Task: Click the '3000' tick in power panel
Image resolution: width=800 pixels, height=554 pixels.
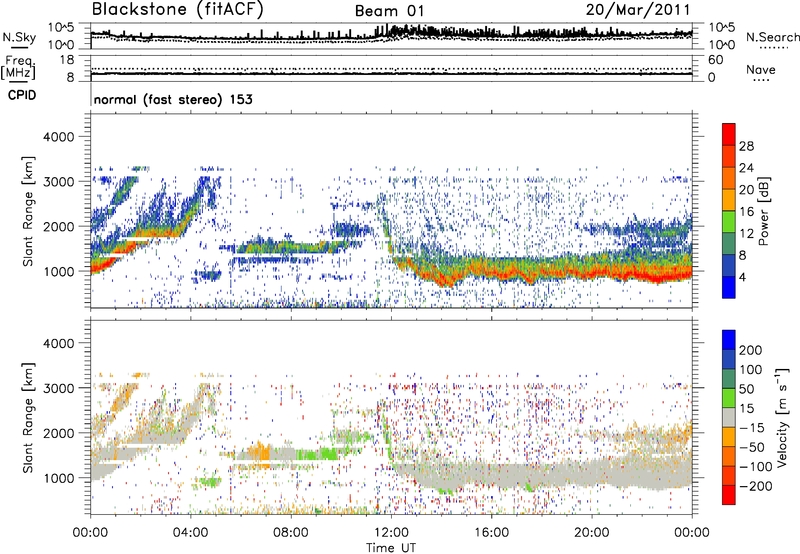Action: pyautogui.click(x=59, y=182)
